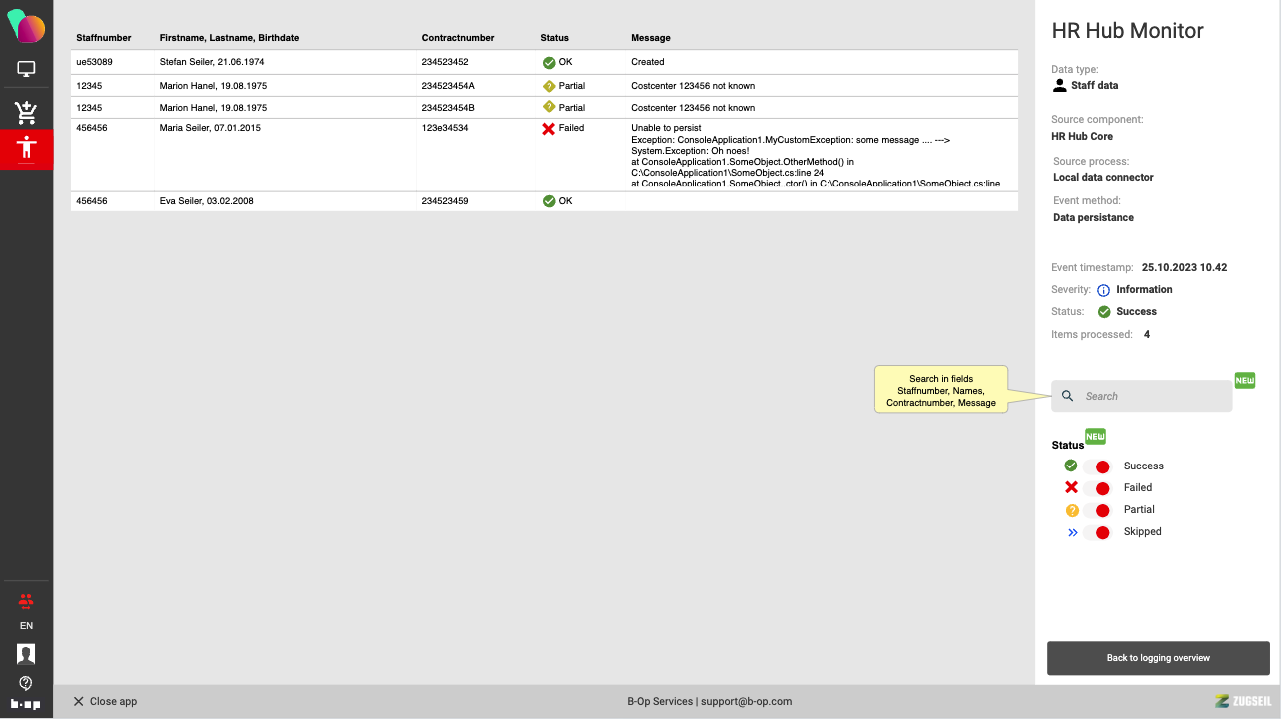Image resolution: width=1281 pixels, height=719 pixels.
Task: Click the Severity information icon
Action: pos(1104,290)
